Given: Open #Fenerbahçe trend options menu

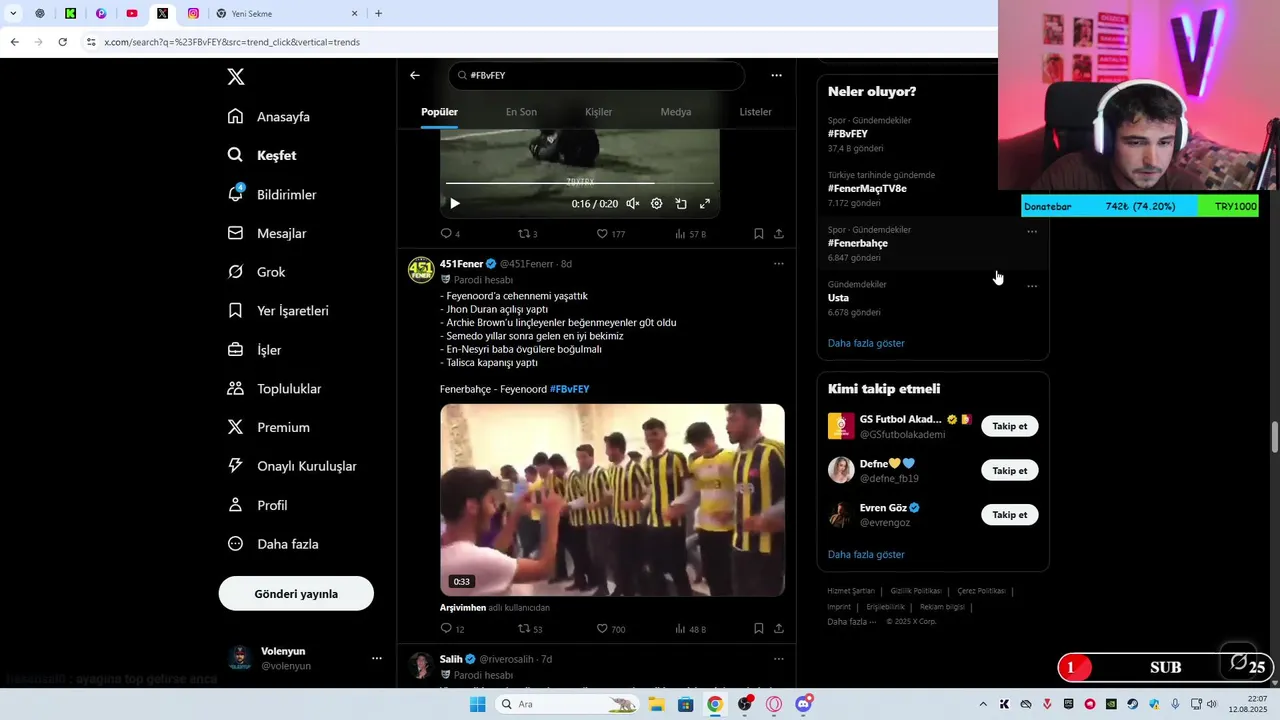Looking at the screenshot, I should click(1032, 232).
